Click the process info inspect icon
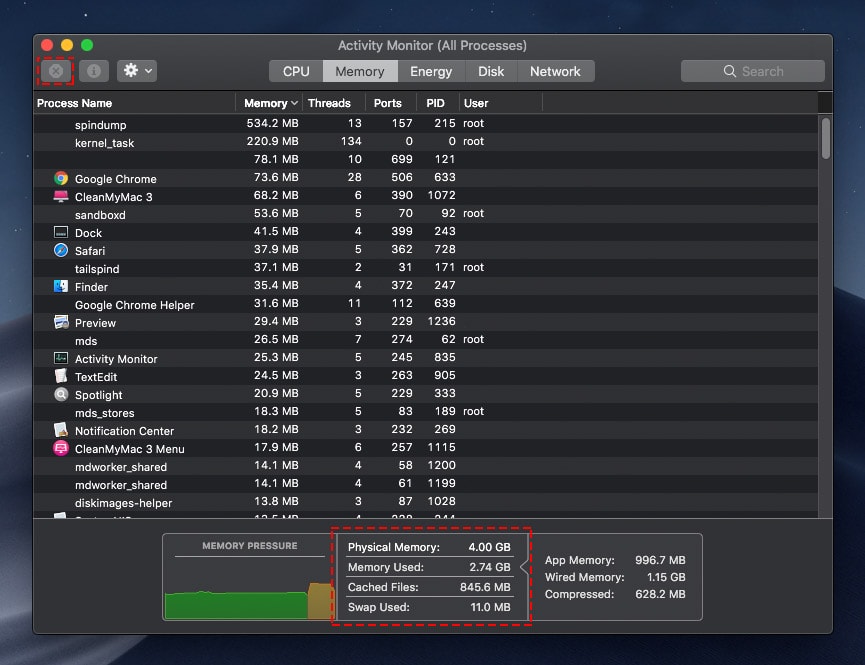 pyautogui.click(x=93, y=71)
